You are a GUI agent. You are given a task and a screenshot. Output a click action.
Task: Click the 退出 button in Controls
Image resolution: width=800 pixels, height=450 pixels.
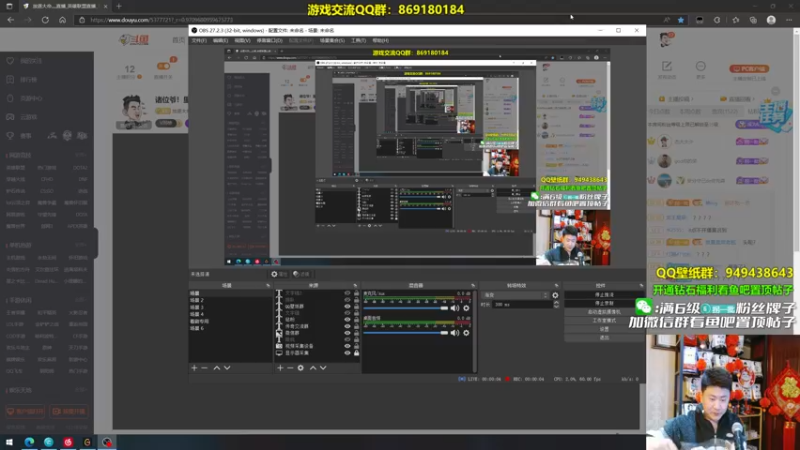604,338
